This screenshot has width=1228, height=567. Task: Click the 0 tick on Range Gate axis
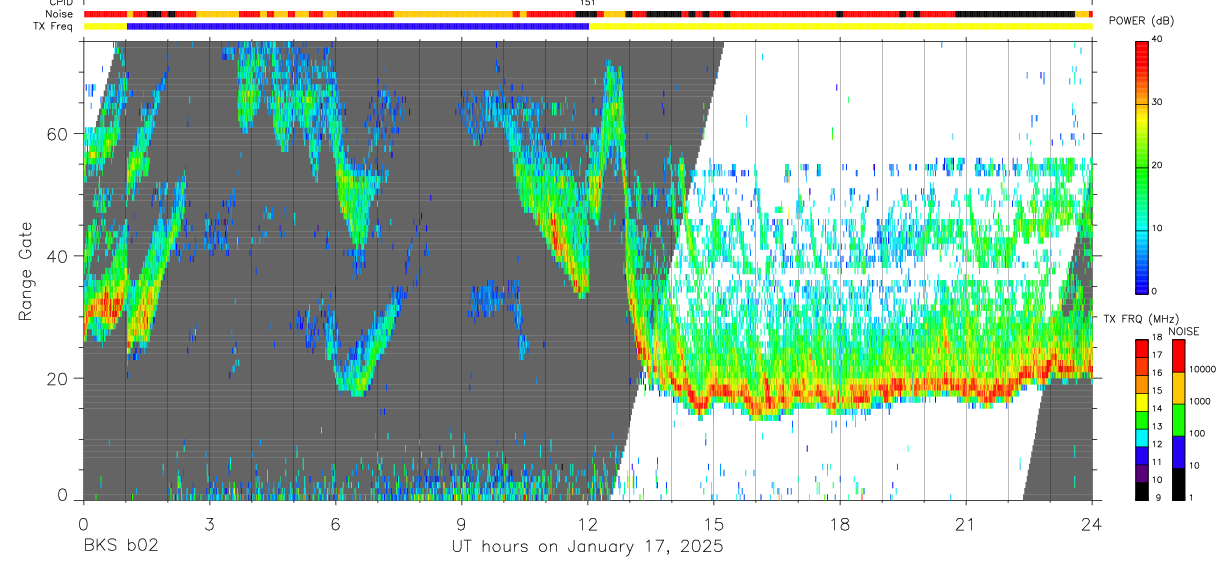61,495
